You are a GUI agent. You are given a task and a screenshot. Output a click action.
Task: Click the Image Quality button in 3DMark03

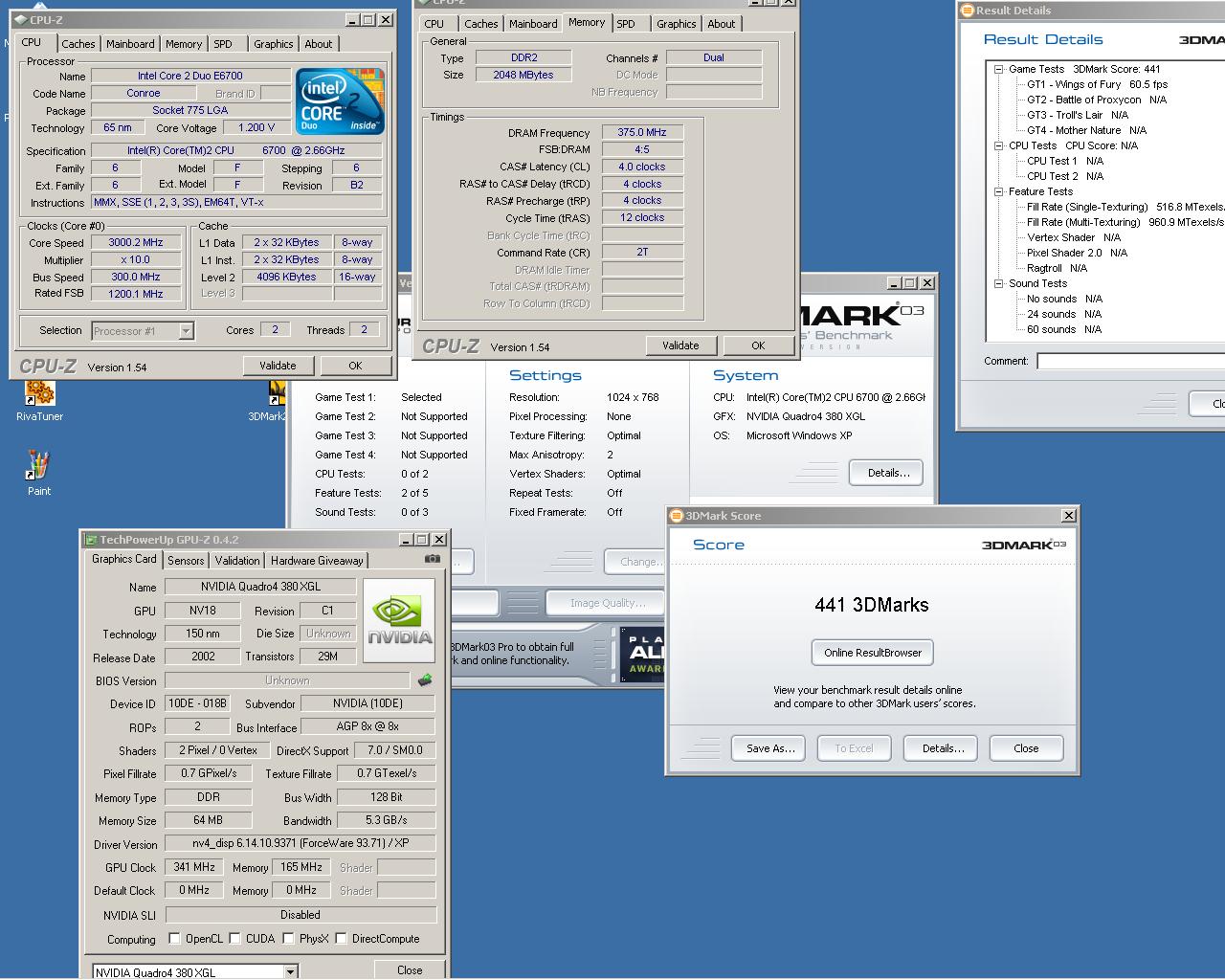point(607,603)
